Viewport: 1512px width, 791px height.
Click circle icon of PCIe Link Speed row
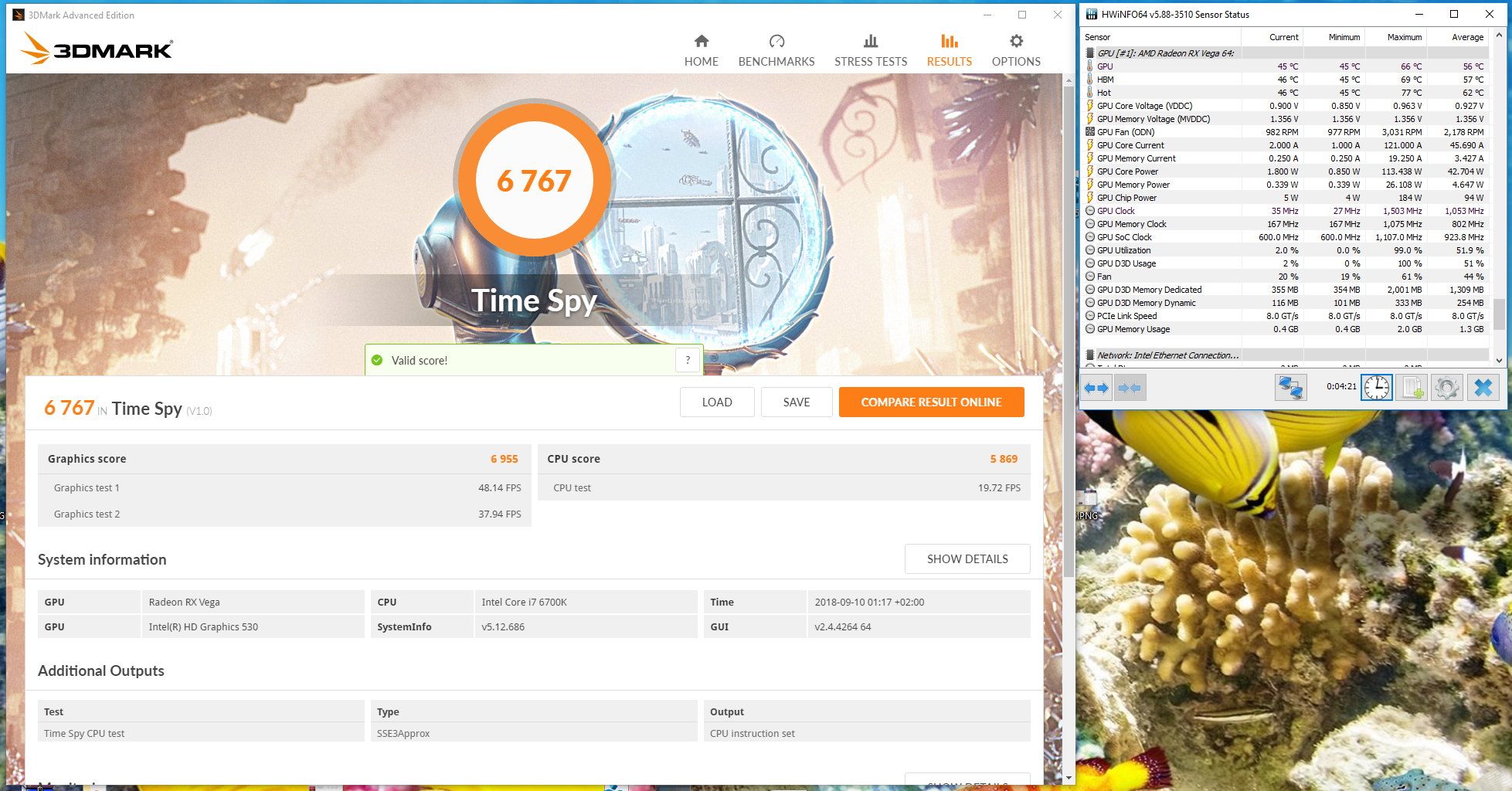1090,316
